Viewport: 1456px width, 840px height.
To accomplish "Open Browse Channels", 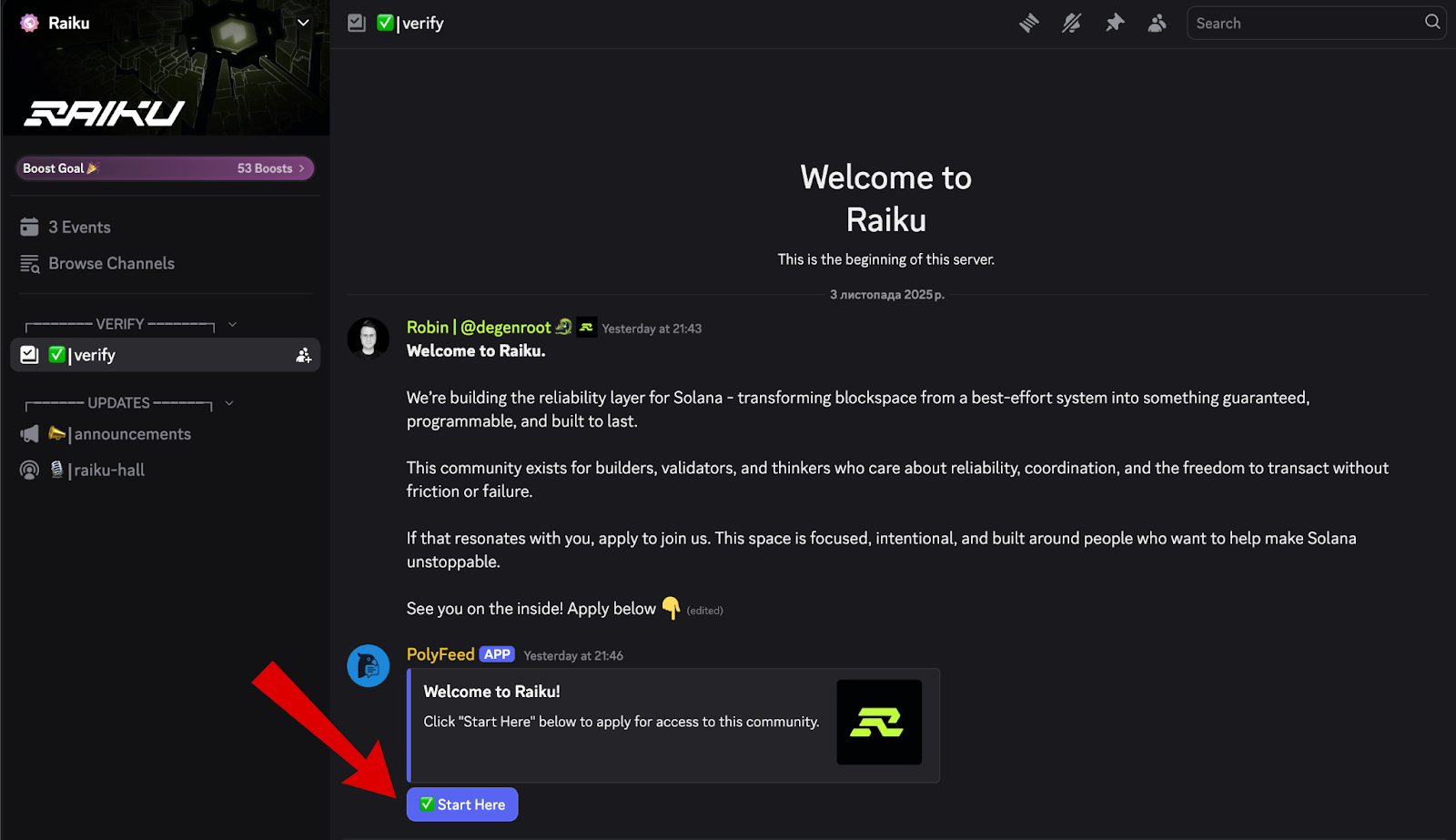I will 165,264.
